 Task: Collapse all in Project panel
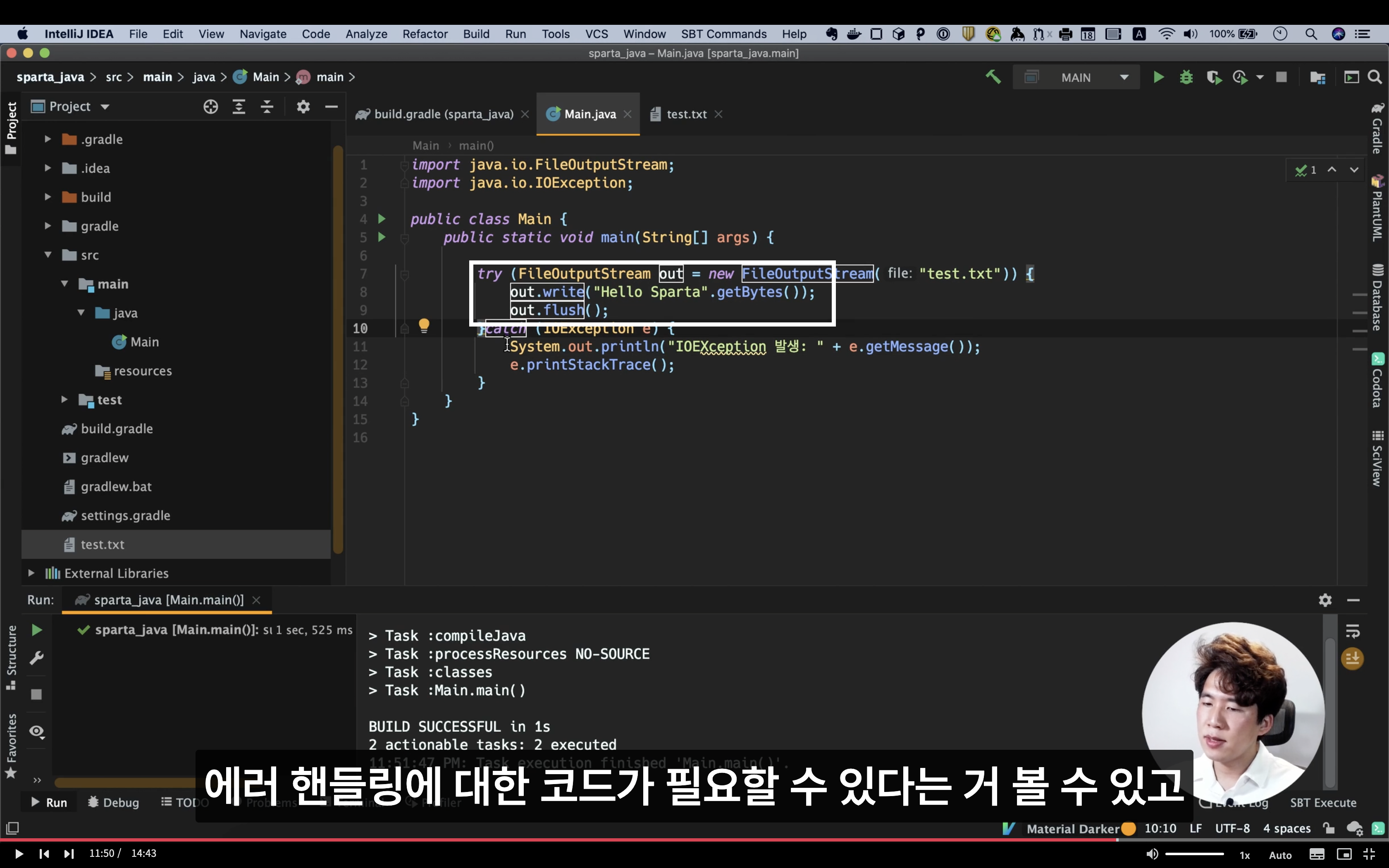click(267, 107)
